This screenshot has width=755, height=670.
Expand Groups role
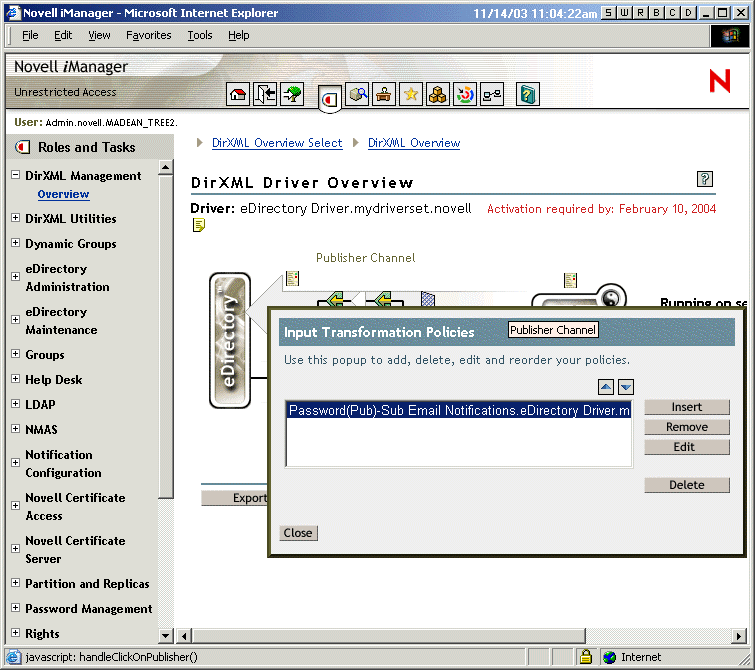pos(15,354)
